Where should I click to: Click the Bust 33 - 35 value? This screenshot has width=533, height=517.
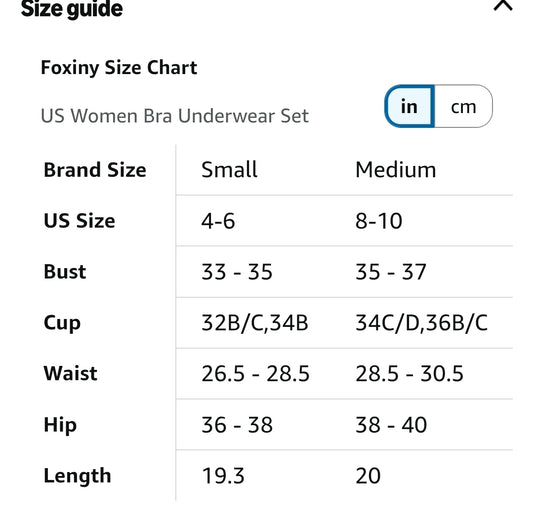[x=237, y=272]
